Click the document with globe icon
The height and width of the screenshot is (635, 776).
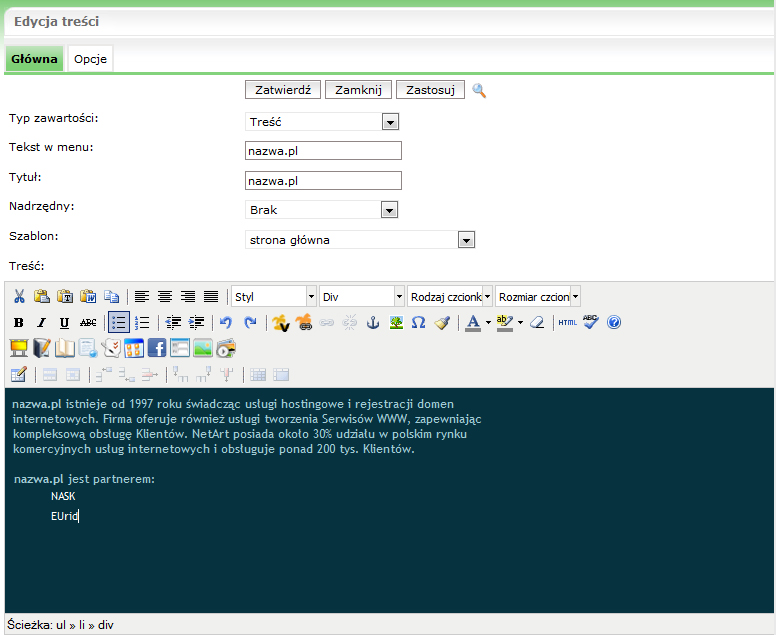(x=88, y=348)
